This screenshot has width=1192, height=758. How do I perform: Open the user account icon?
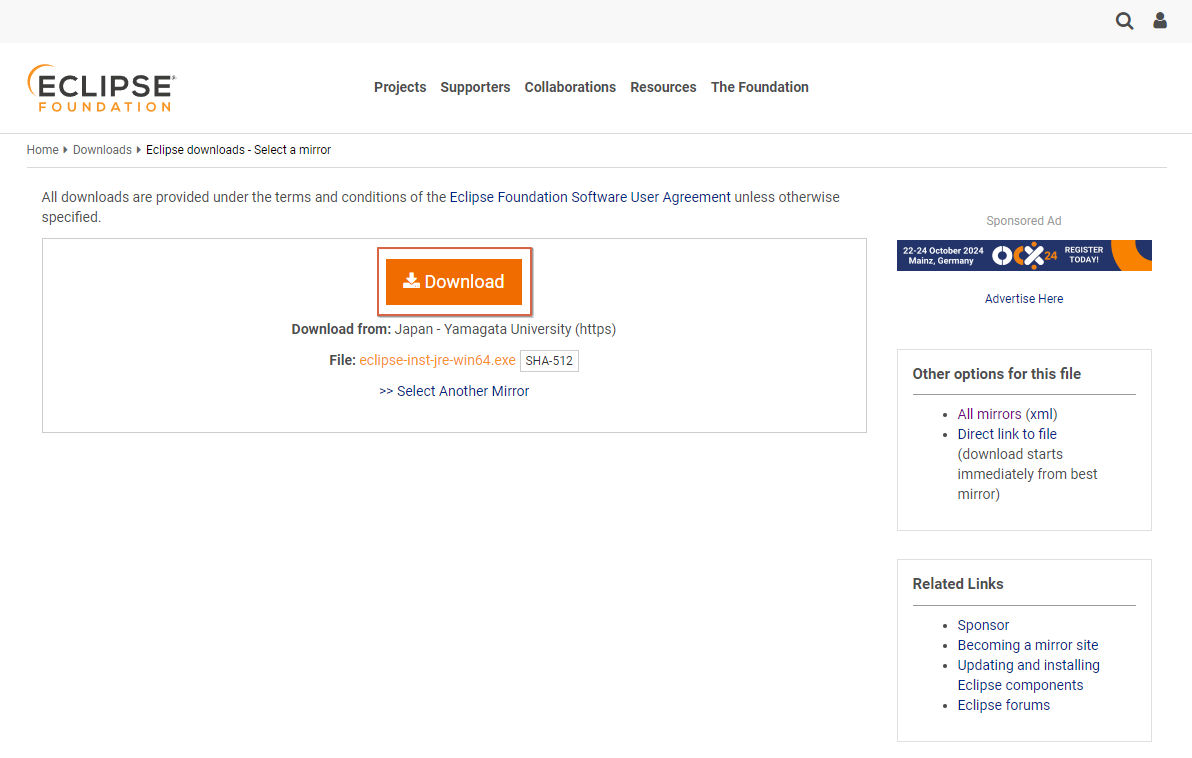click(1160, 21)
